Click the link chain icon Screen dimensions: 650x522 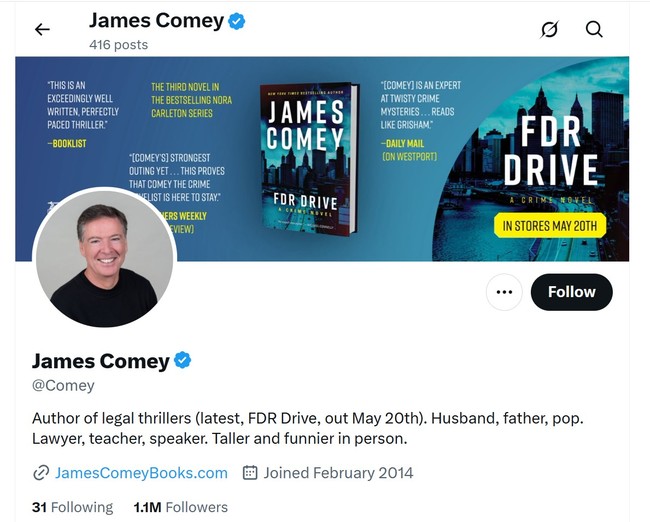(41, 473)
